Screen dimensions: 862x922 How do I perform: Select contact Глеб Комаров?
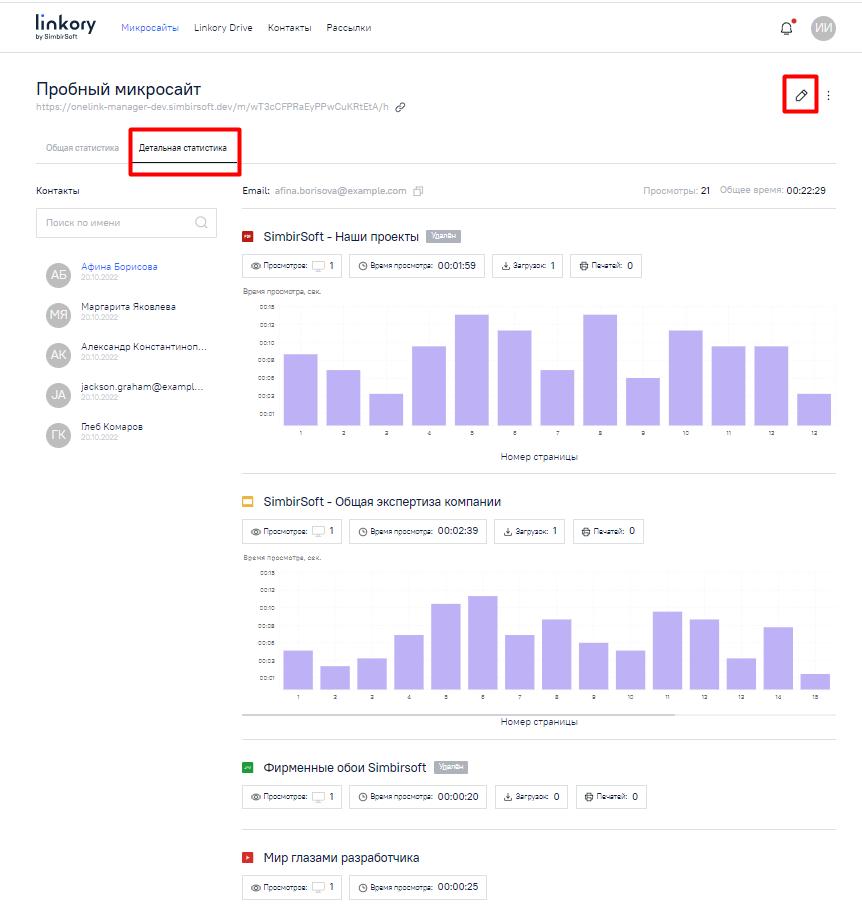[112, 427]
